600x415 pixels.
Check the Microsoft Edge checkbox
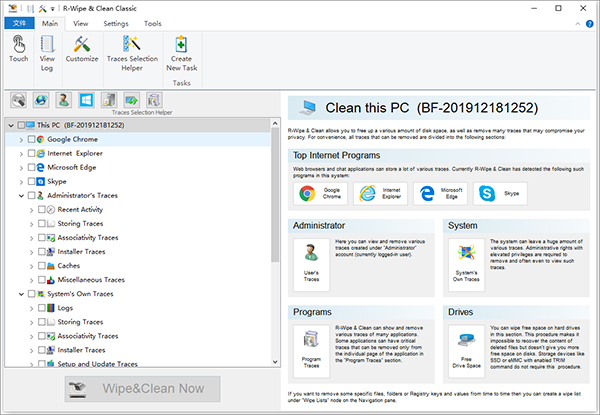32,167
